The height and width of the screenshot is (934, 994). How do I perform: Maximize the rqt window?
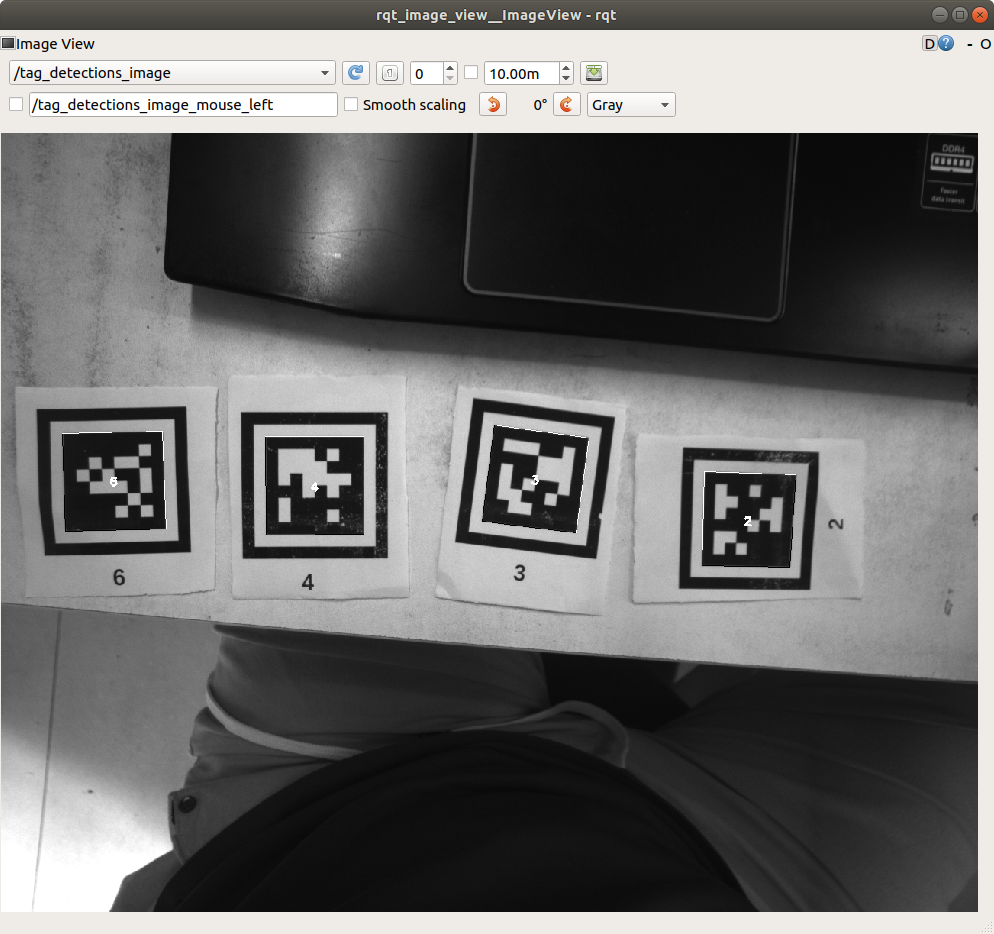[960, 15]
